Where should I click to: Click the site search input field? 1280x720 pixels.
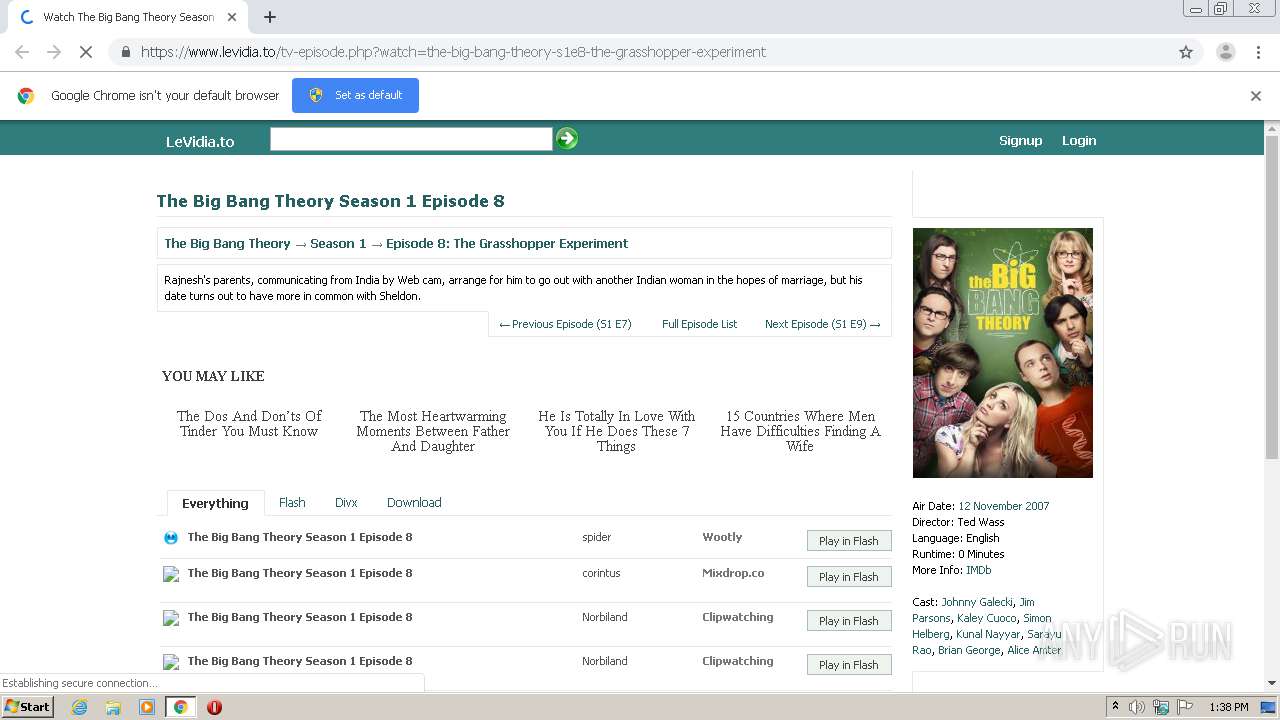pyautogui.click(x=411, y=139)
